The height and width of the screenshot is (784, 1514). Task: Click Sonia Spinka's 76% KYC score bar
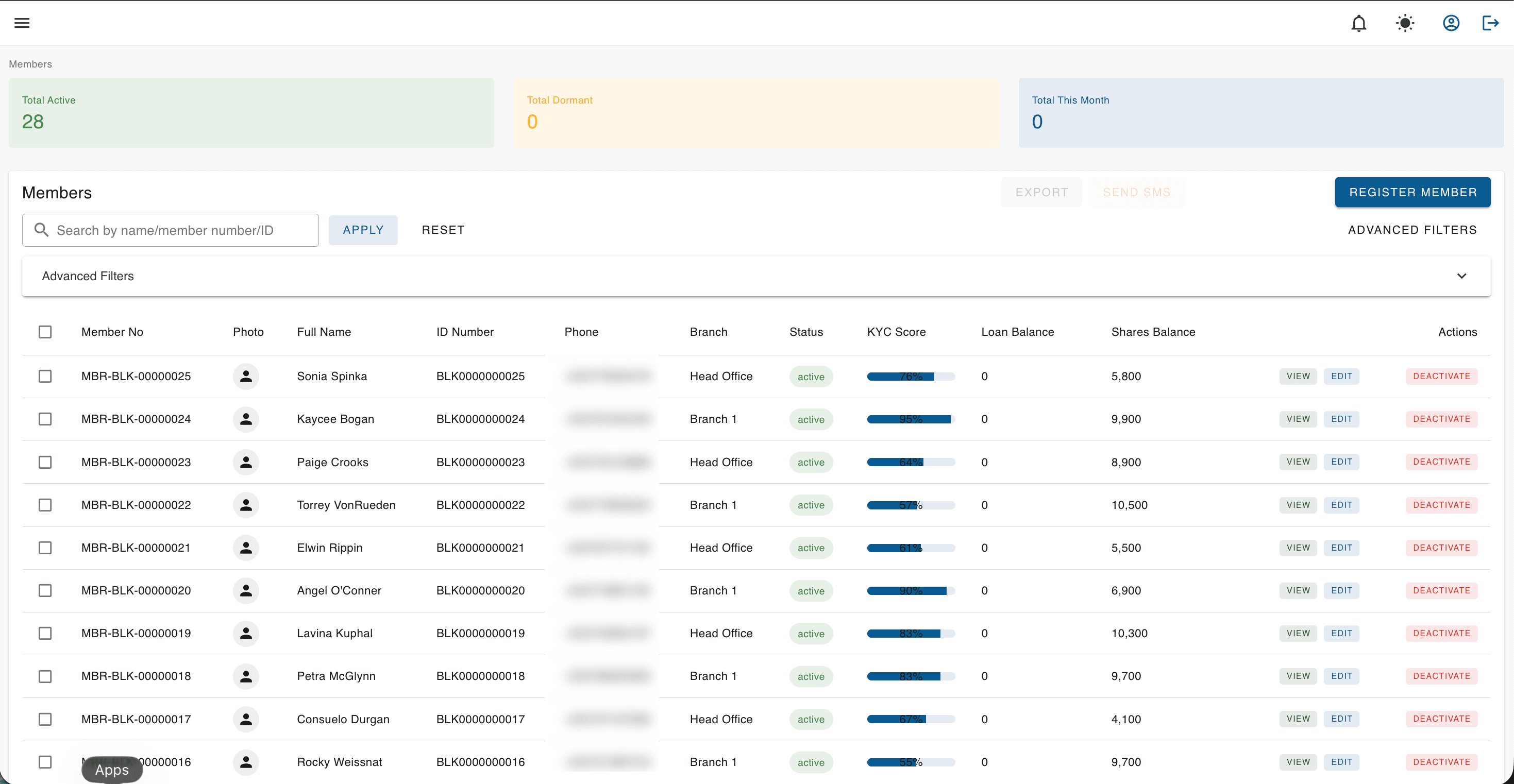coord(911,377)
